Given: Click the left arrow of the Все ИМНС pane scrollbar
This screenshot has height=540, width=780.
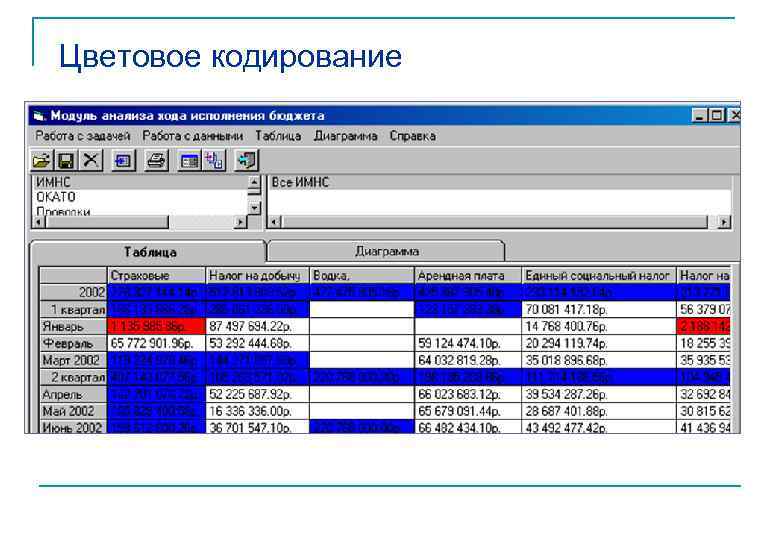Looking at the screenshot, I should [274, 222].
